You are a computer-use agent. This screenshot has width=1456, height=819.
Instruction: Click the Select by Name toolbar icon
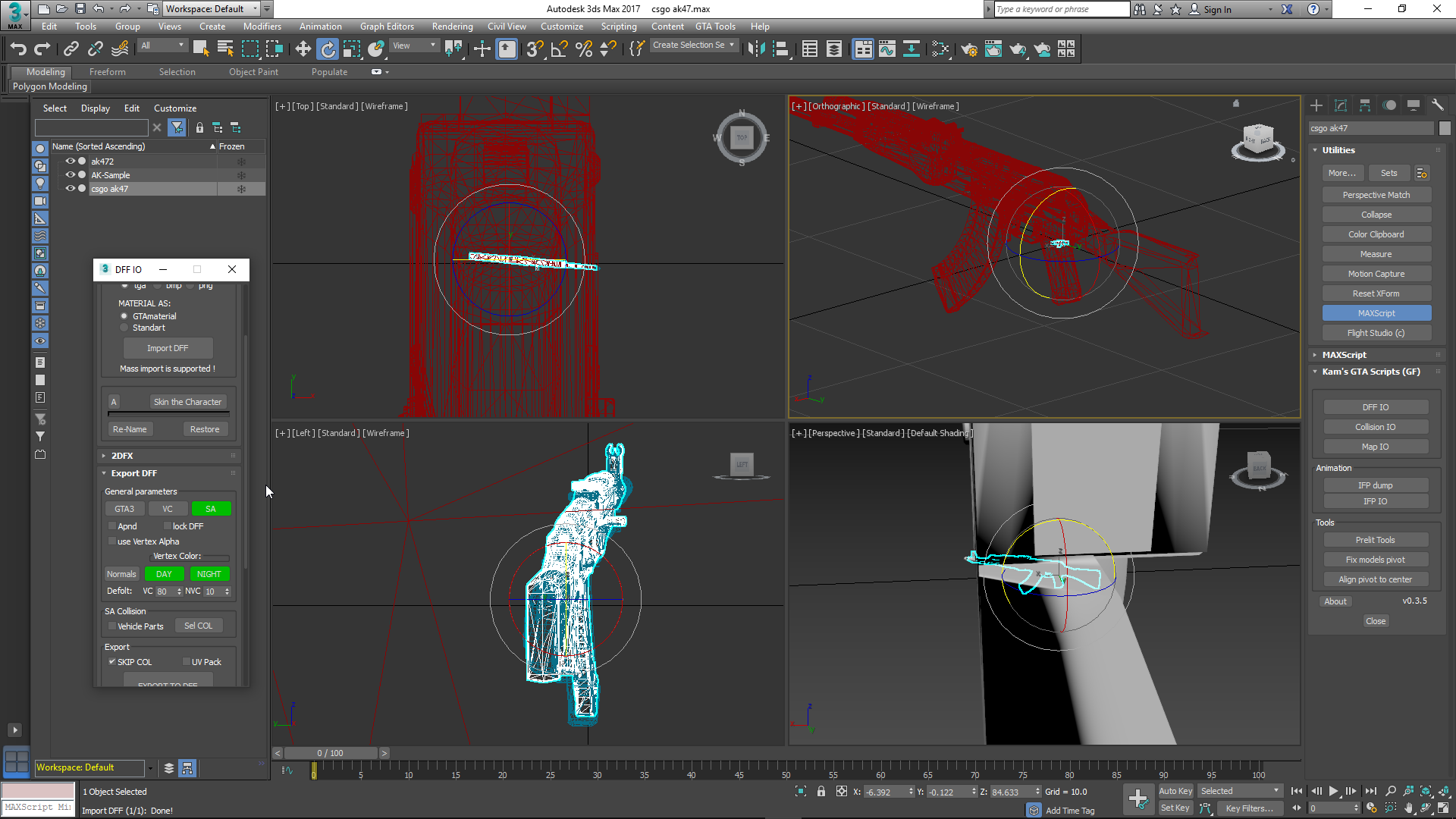224,49
